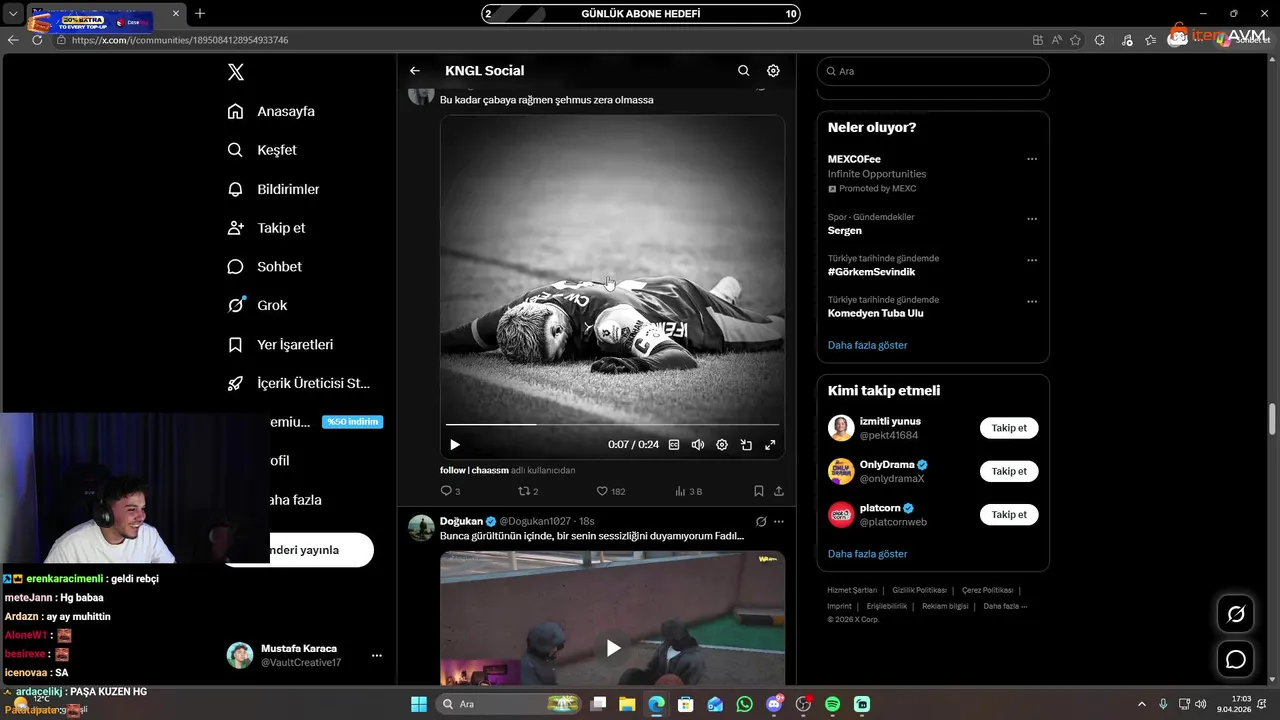The image size is (1280, 720).
Task: Open Keşfet in the sidebar
Action: pos(262,150)
